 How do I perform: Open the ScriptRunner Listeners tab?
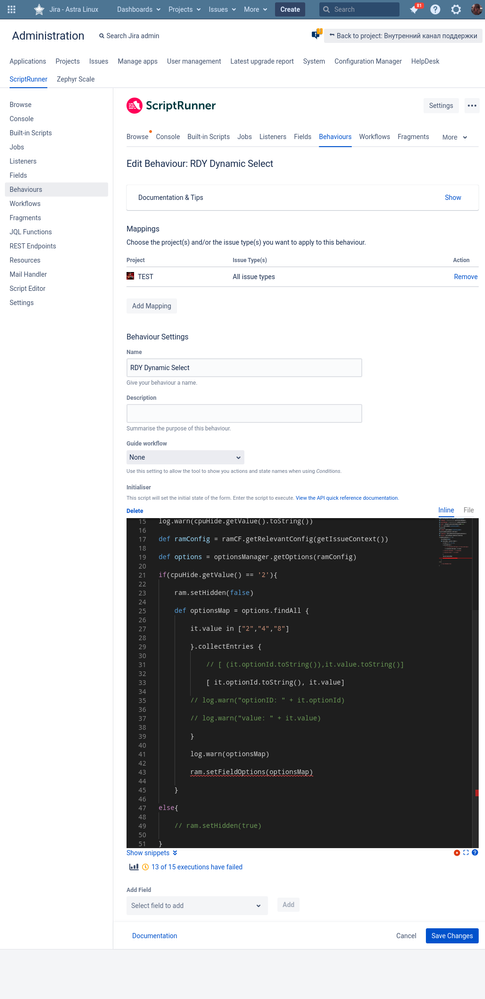tap(273, 136)
